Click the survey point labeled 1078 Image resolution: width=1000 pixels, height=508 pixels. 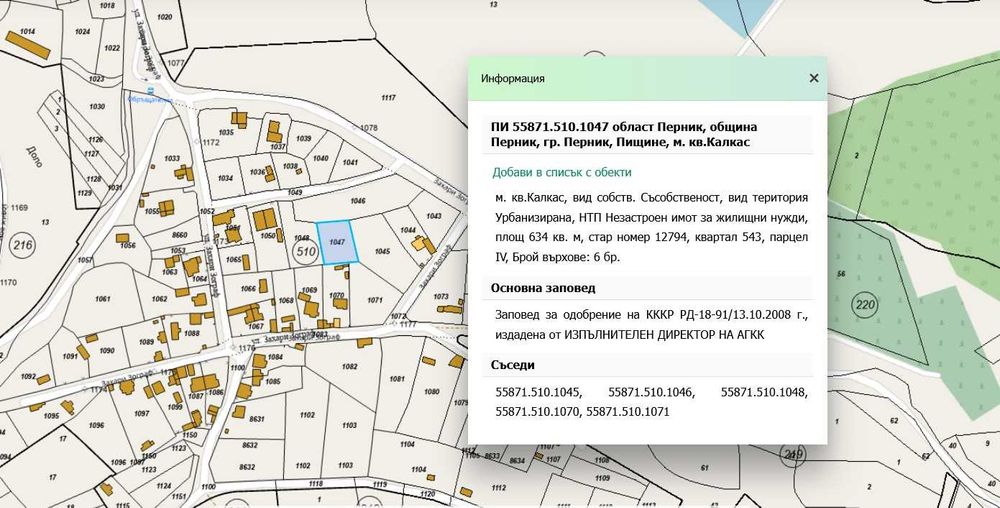[x=357, y=128]
